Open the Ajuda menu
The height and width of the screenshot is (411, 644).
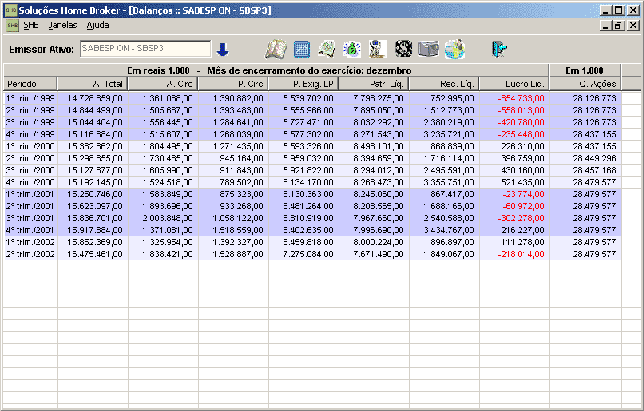tap(98, 25)
